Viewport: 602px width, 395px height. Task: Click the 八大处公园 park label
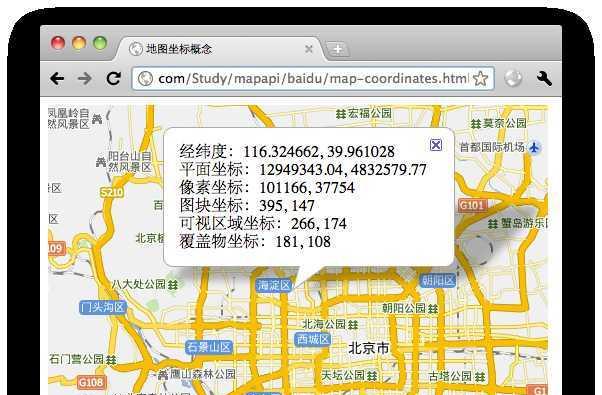pos(145,284)
